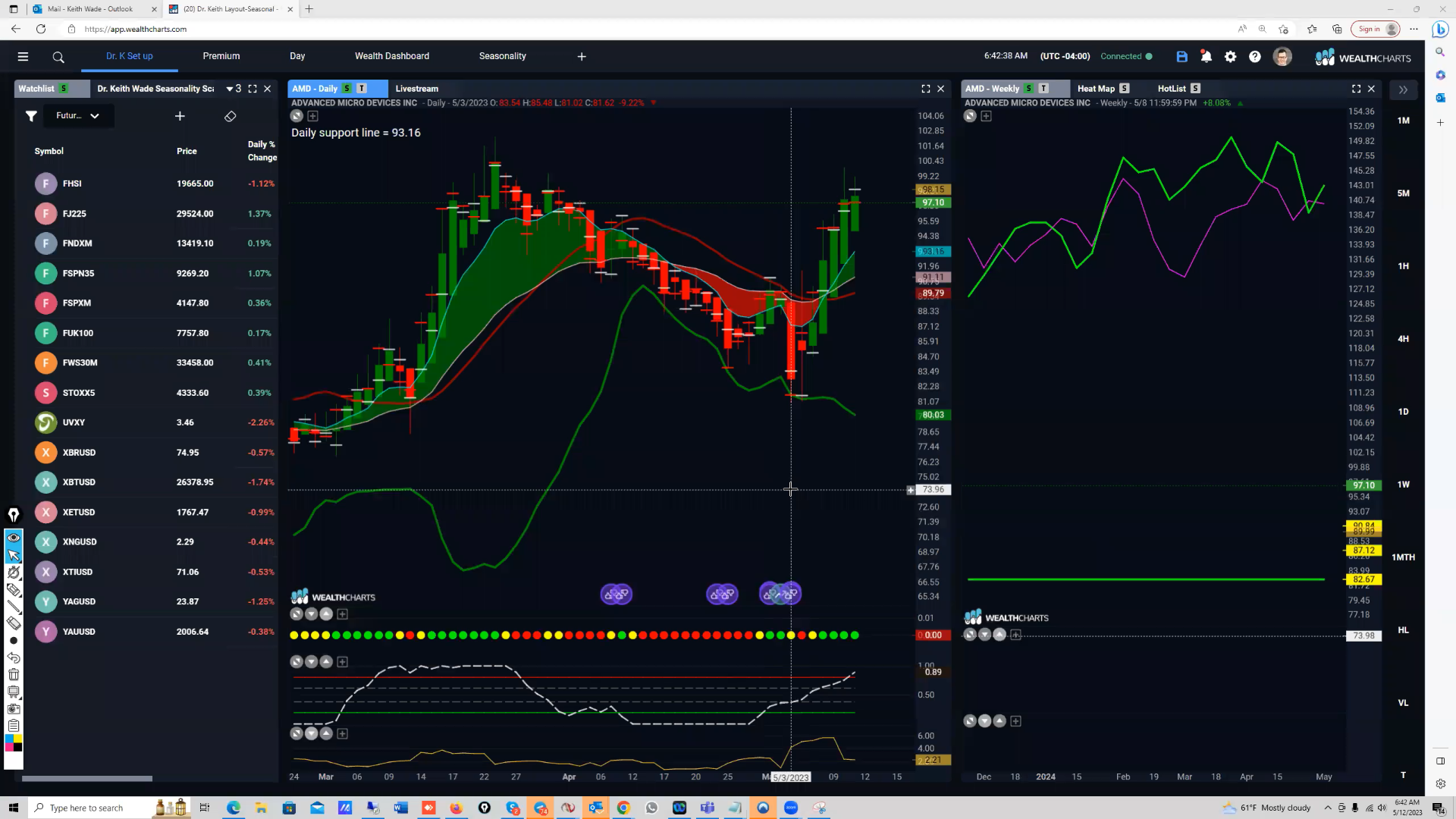Save the workspace layout with the disk icon
Viewport: 1456px width, 819px height.
click(x=1181, y=56)
